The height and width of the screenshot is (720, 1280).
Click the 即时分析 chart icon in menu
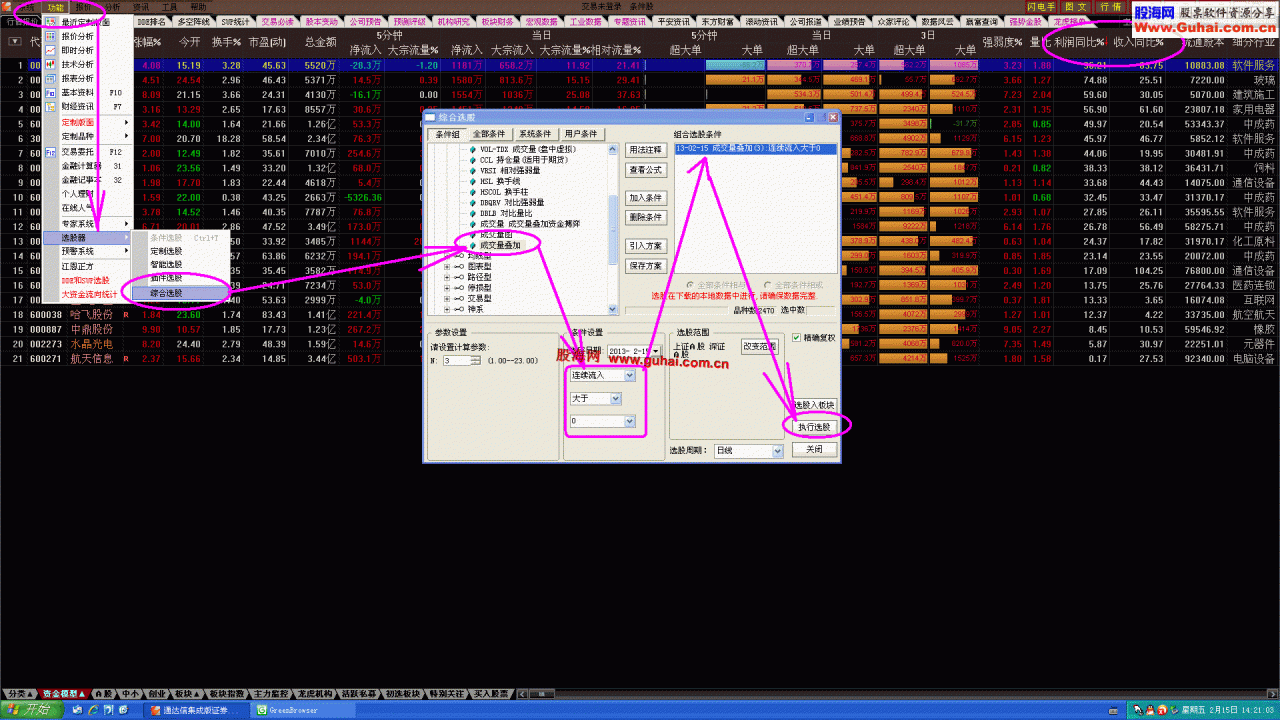pyautogui.click(x=50, y=49)
